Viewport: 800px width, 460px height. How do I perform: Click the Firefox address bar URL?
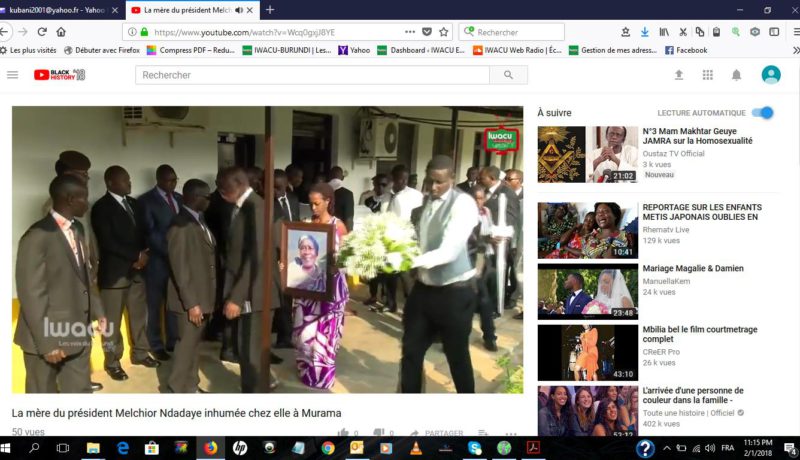coord(244,32)
